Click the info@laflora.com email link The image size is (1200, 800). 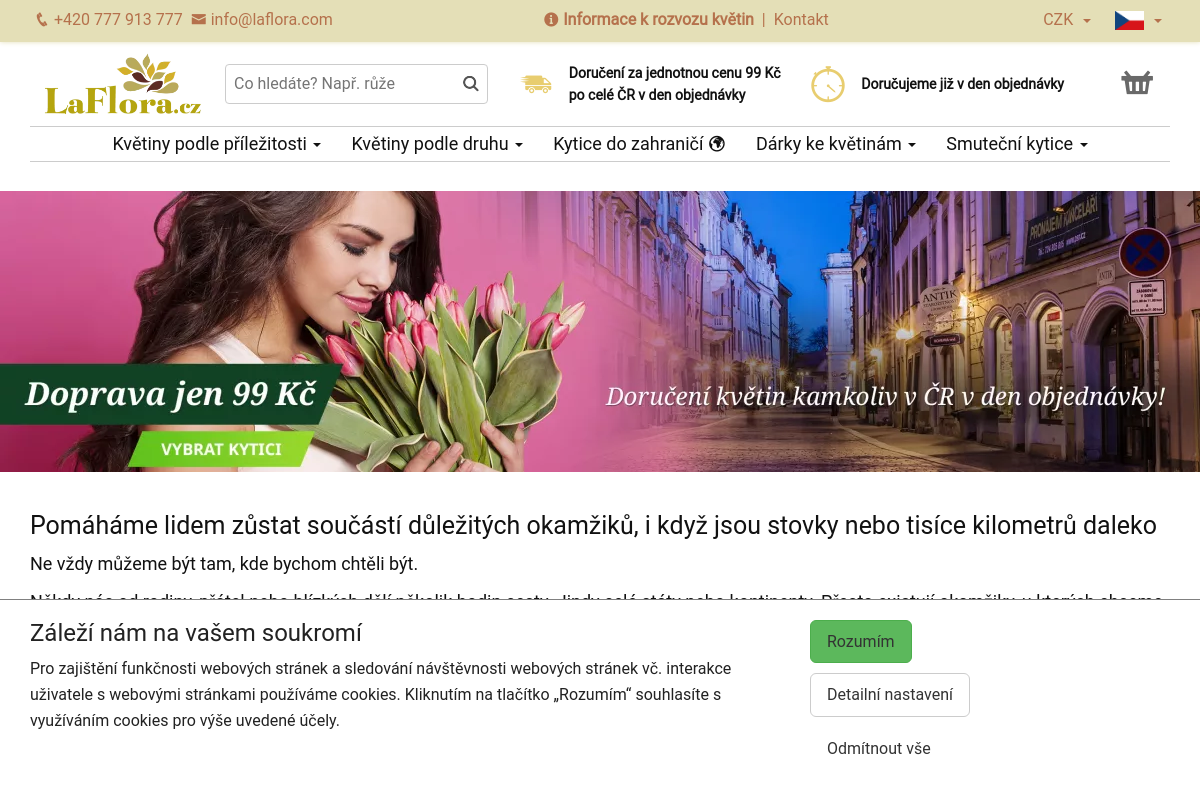[271, 20]
